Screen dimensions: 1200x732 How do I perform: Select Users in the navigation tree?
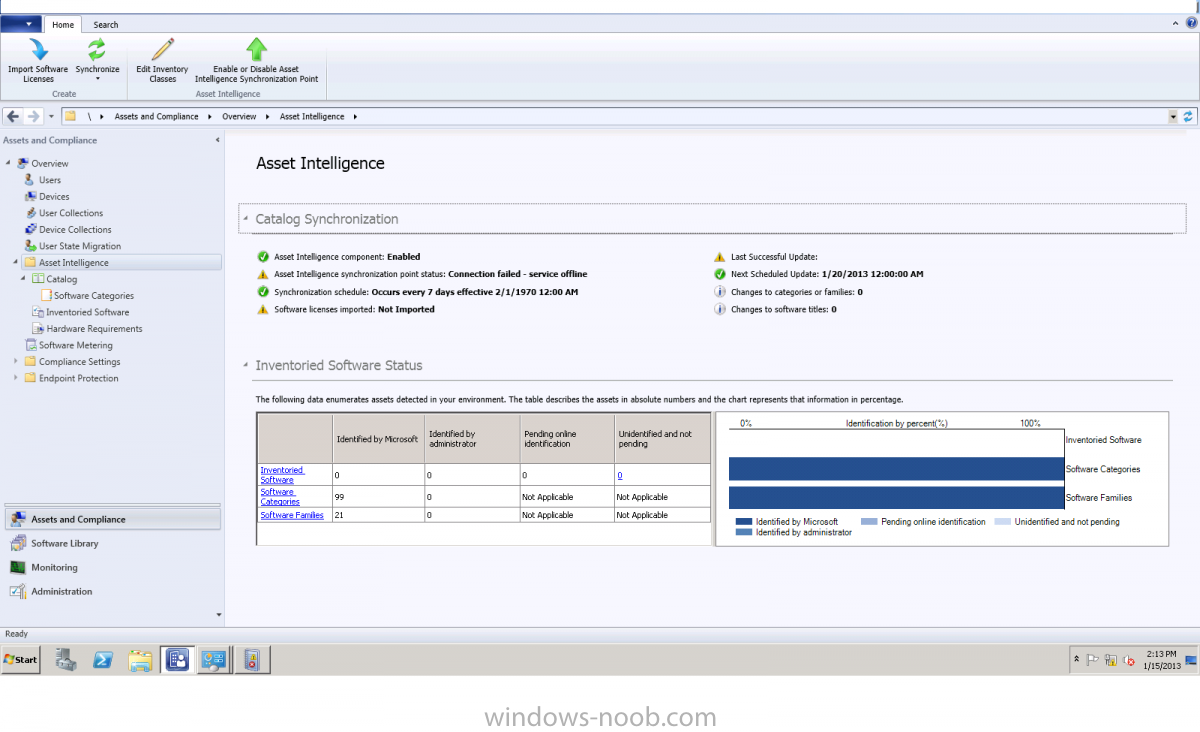pyautogui.click(x=50, y=180)
